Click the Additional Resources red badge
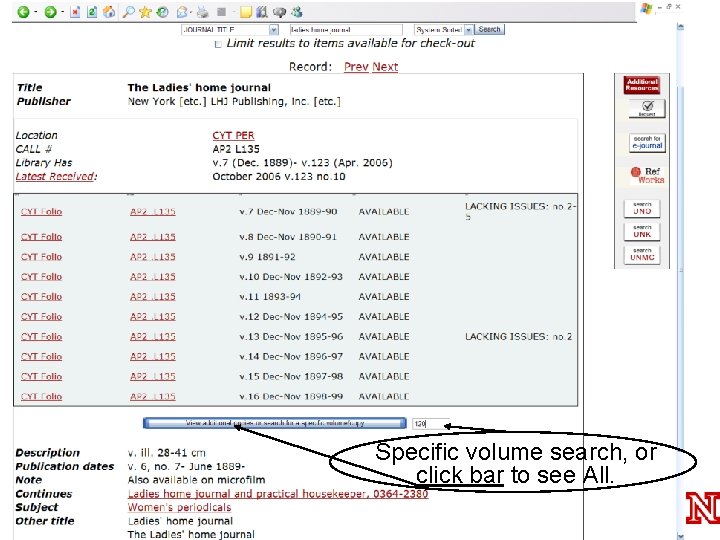The width and height of the screenshot is (720, 540). click(x=642, y=85)
